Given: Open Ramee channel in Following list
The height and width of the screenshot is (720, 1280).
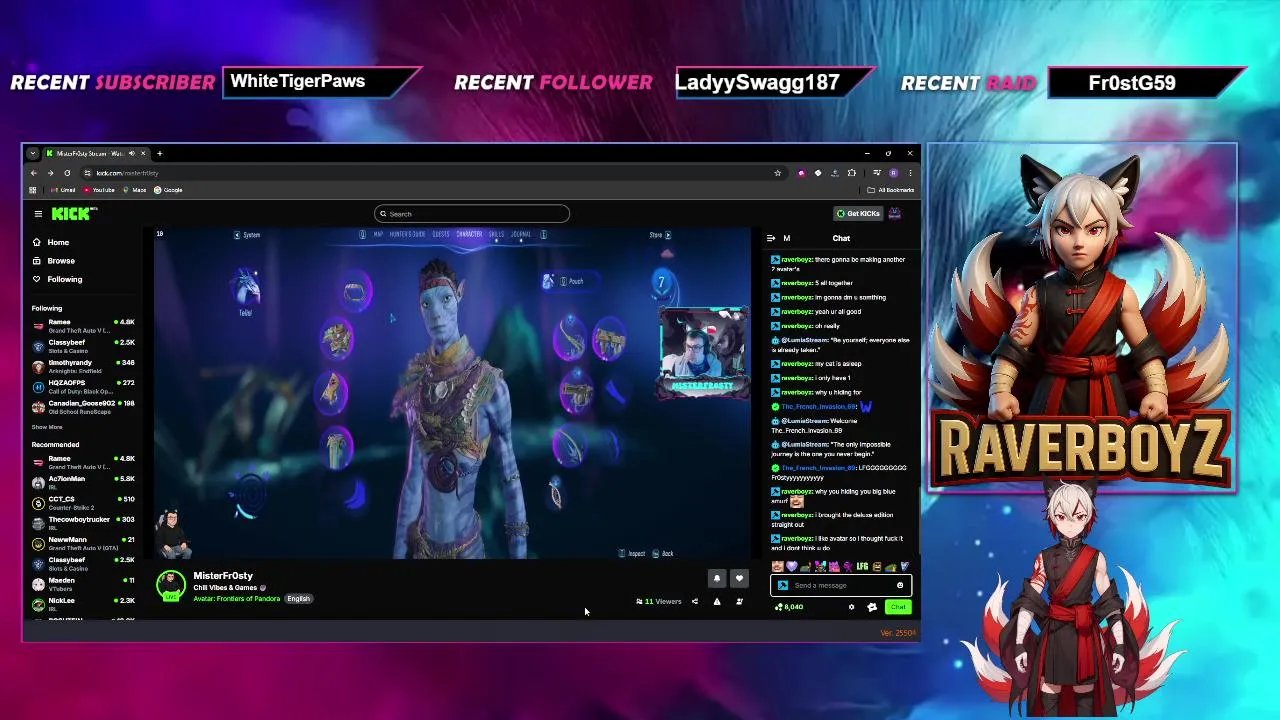Looking at the screenshot, I should click(x=84, y=325).
